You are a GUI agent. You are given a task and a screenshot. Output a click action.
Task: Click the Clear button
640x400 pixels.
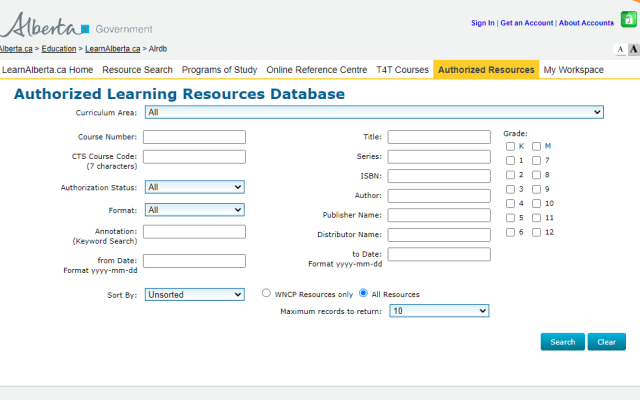(607, 342)
